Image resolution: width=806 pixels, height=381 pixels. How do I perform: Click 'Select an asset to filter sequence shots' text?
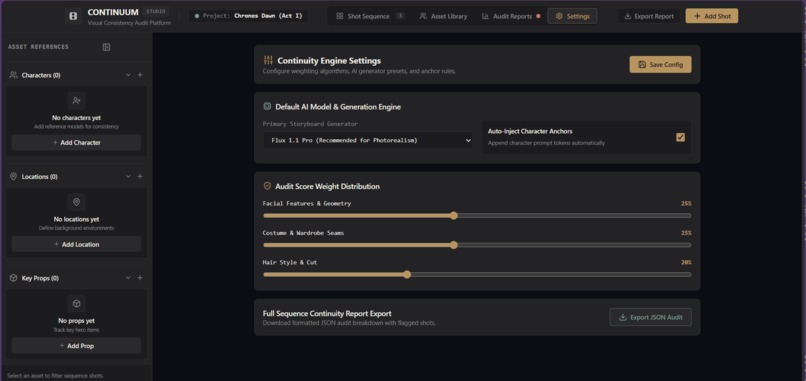point(56,376)
